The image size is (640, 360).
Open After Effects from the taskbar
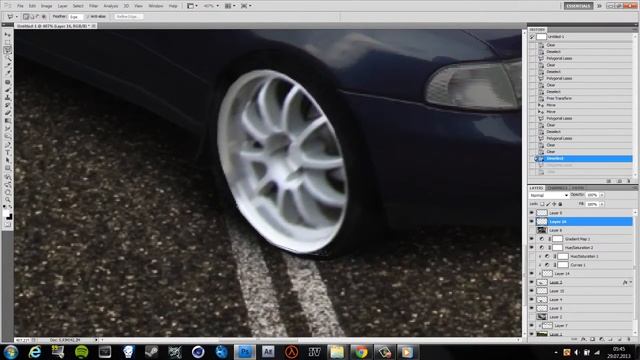click(x=268, y=352)
